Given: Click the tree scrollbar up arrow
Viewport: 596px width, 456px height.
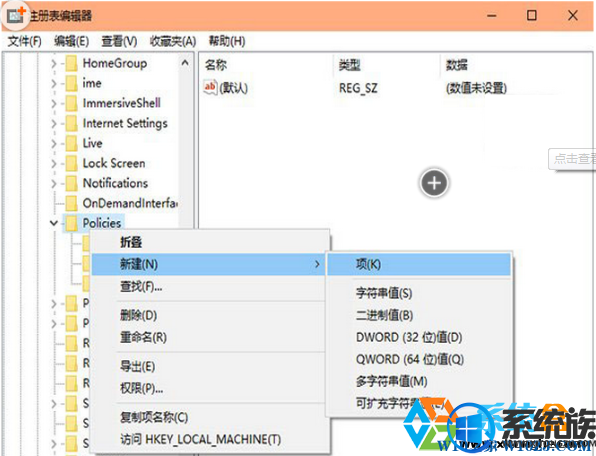Looking at the screenshot, I should click(185, 63).
